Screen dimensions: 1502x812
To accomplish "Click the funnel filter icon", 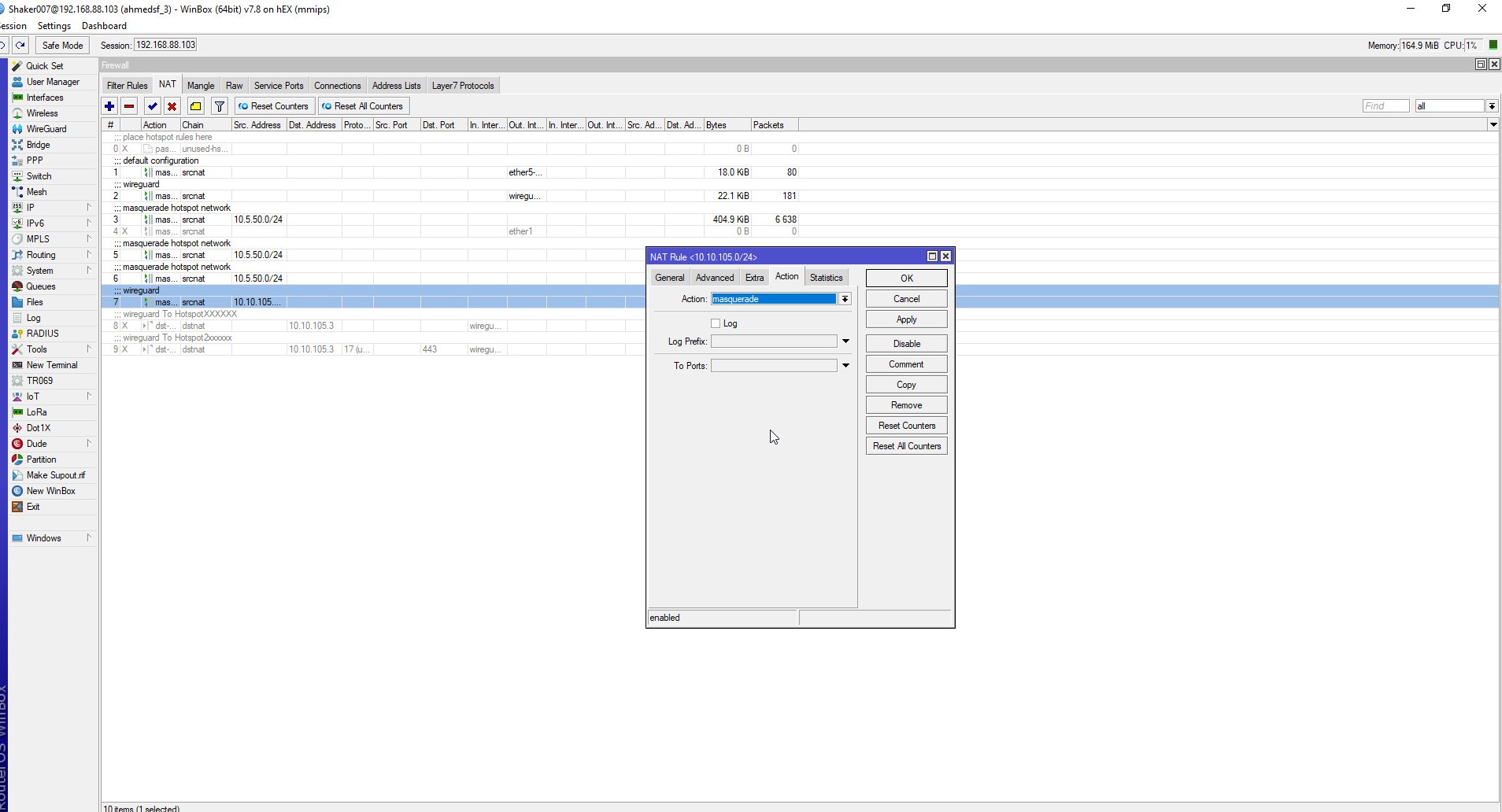I will tap(220, 106).
